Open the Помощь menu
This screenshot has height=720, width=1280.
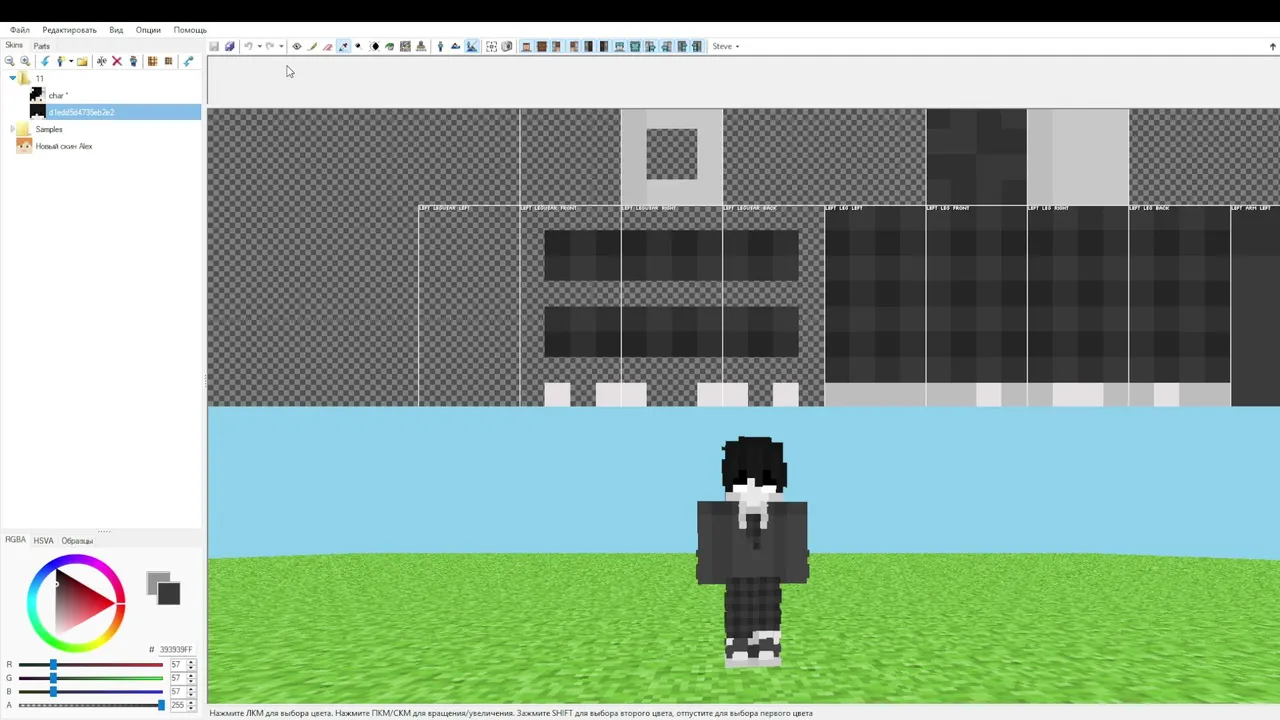(x=190, y=30)
